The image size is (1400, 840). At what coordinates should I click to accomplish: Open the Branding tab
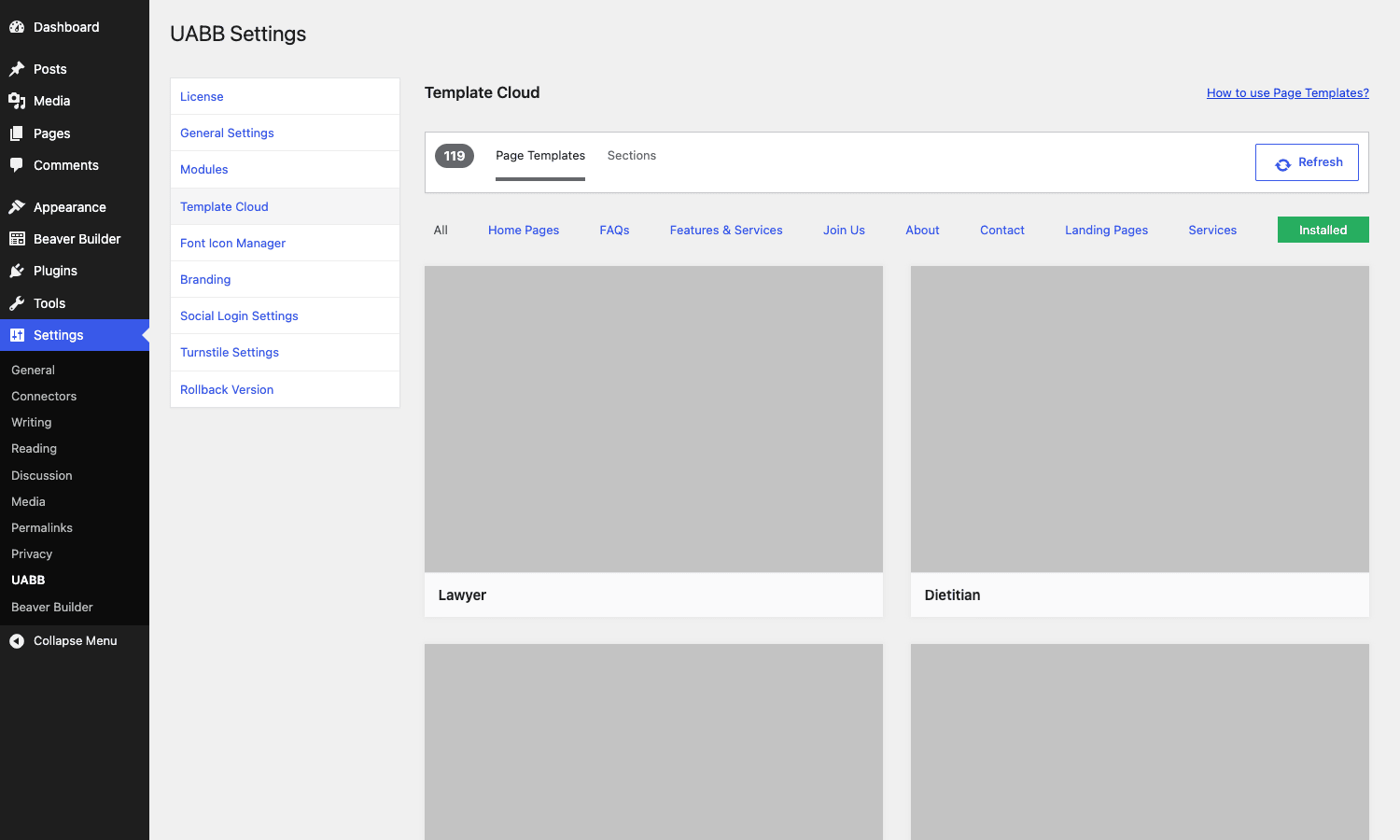(x=285, y=279)
